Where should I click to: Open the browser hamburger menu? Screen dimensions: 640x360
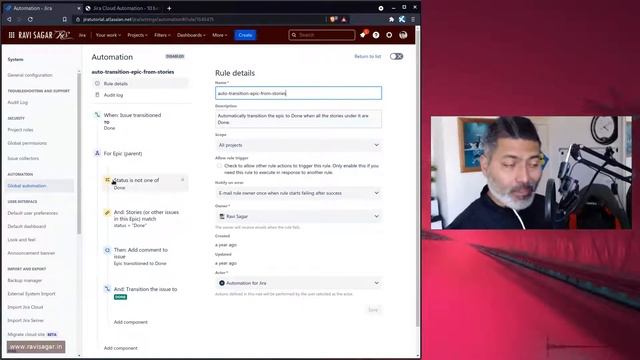(413, 19)
